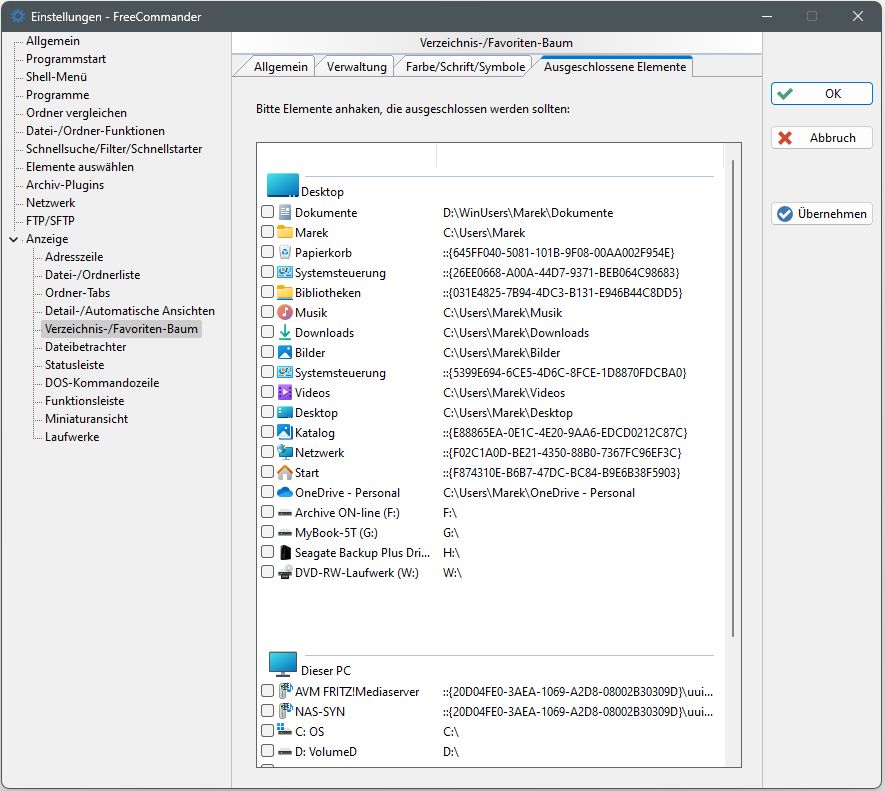
Task: Switch to the Farbe/Schrift/Symbole tab
Action: point(461,67)
